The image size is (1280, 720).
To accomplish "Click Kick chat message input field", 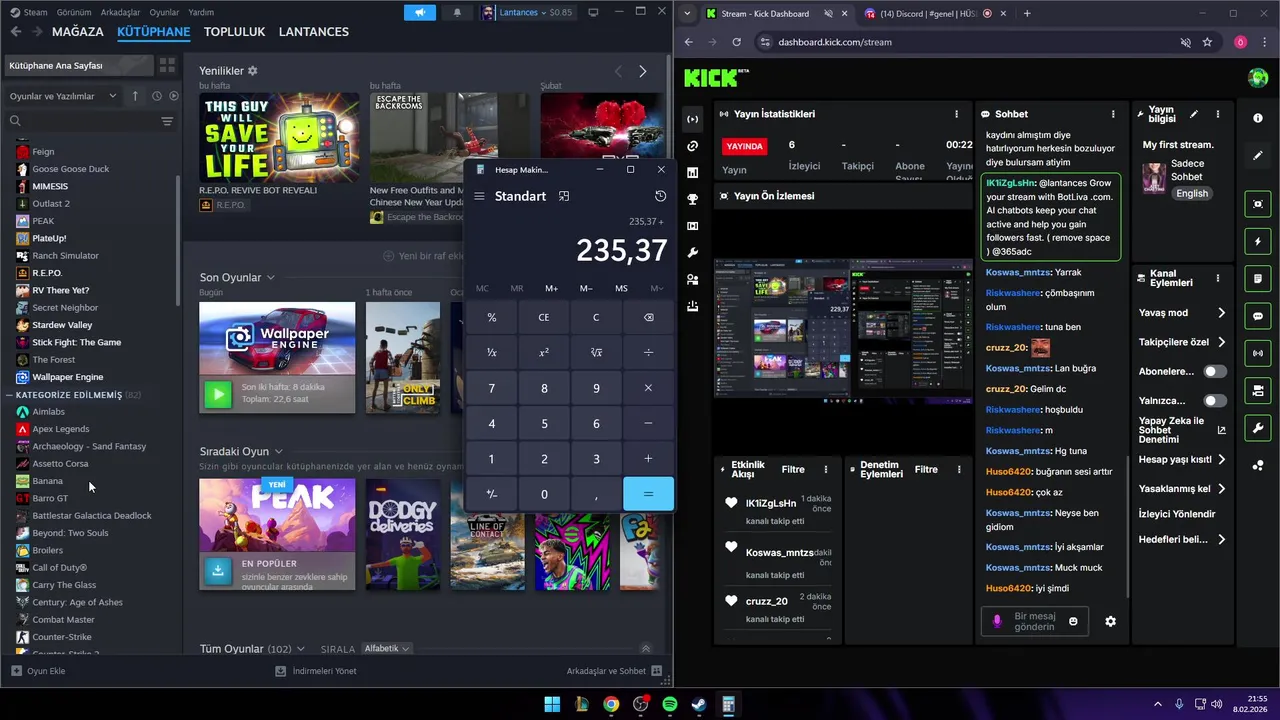I will click(1035, 621).
